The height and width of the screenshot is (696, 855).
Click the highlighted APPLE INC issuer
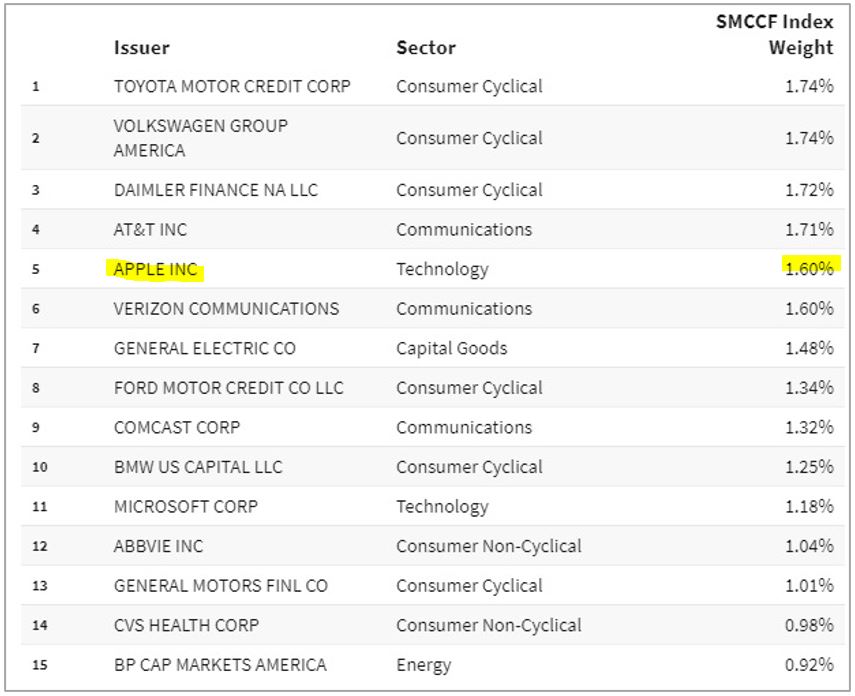[x=156, y=269]
